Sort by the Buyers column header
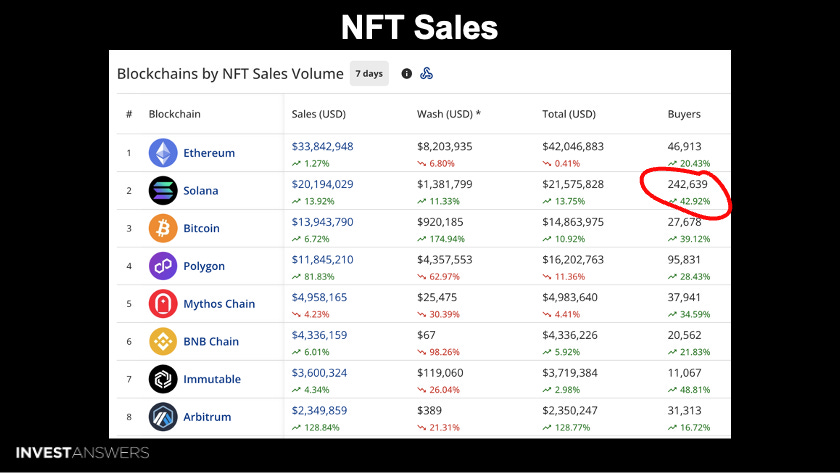 click(684, 114)
